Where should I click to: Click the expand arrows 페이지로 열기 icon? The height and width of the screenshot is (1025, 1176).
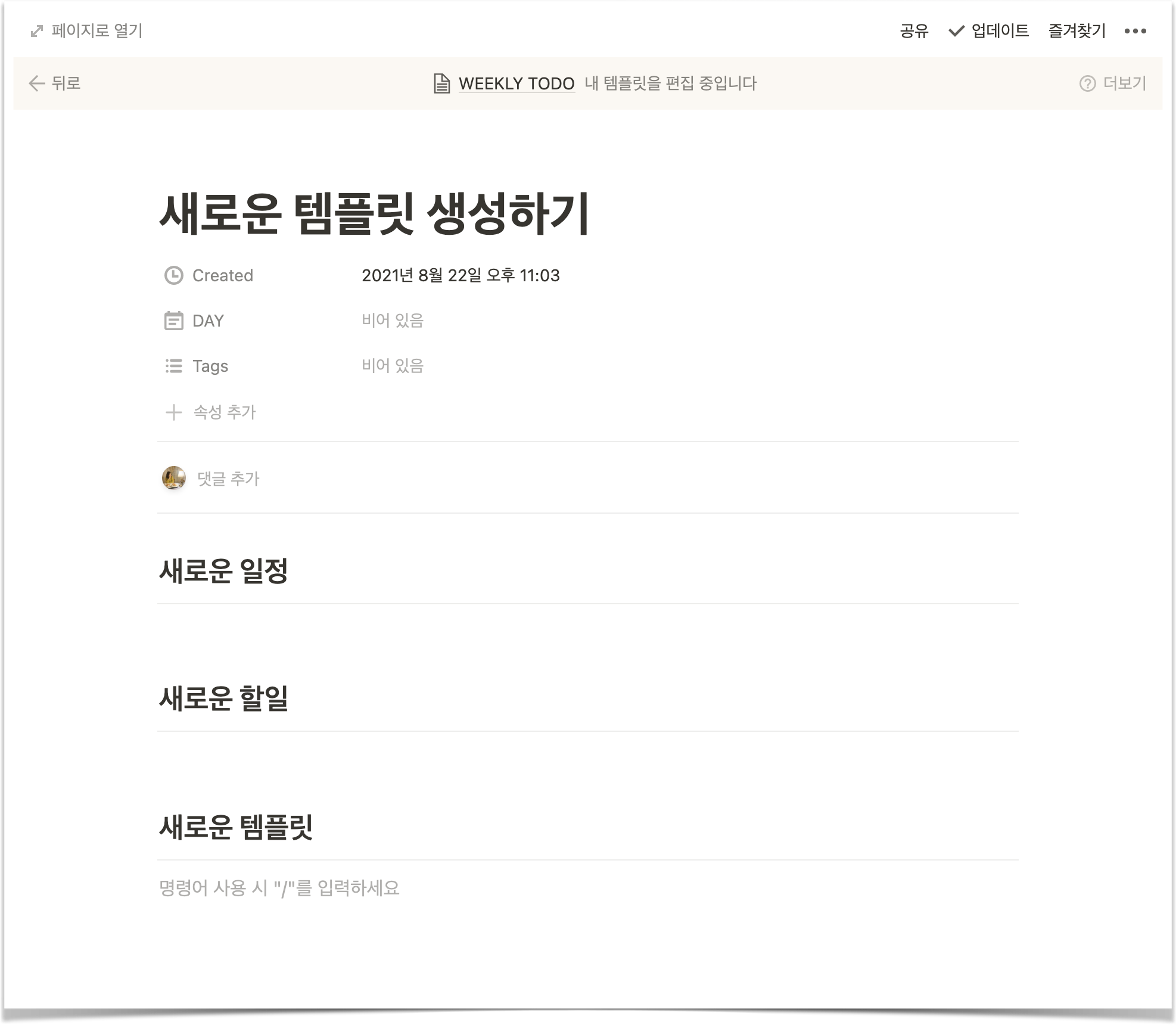[x=37, y=31]
